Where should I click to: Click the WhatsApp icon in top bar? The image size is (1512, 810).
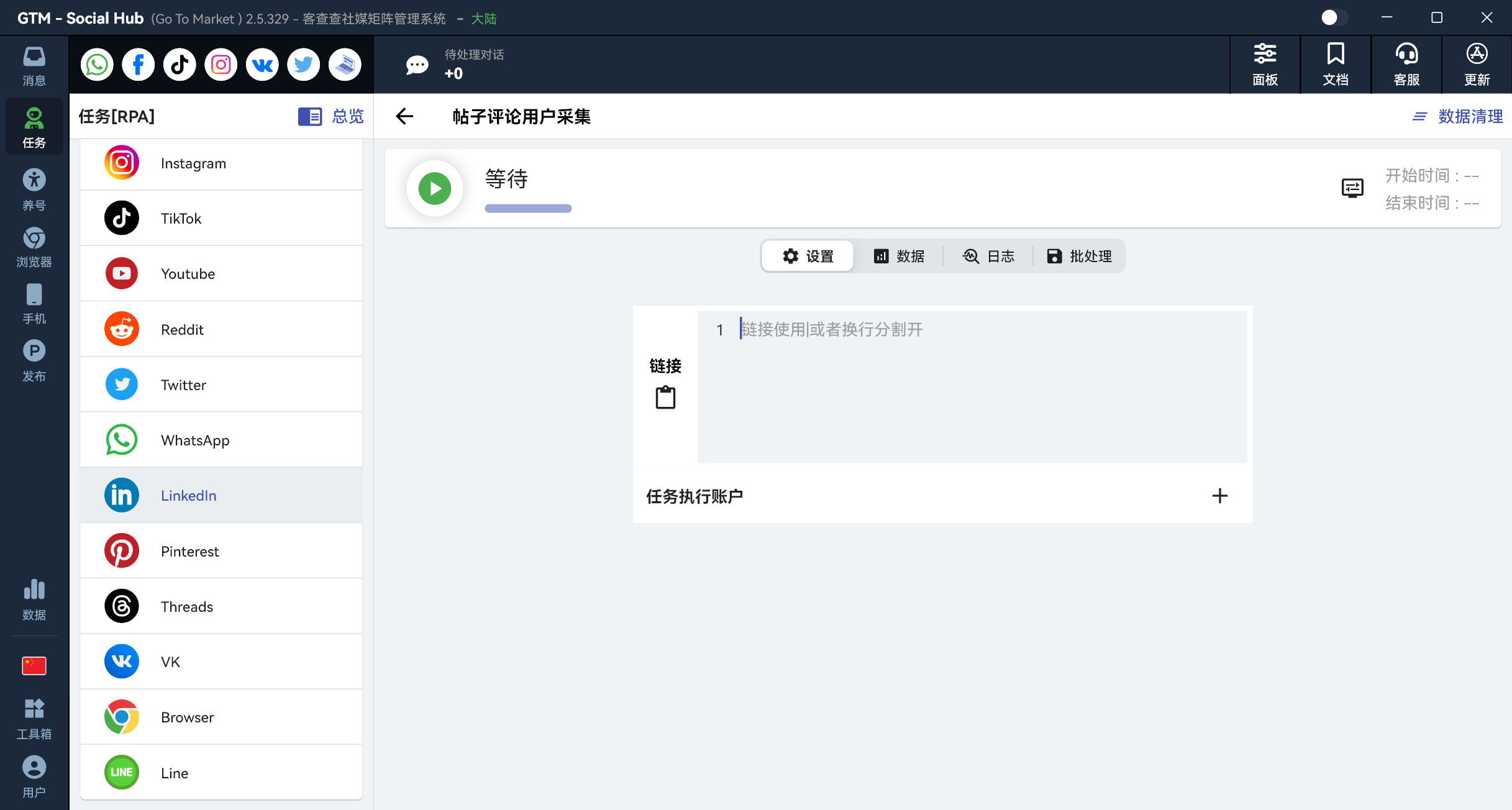pyautogui.click(x=97, y=65)
